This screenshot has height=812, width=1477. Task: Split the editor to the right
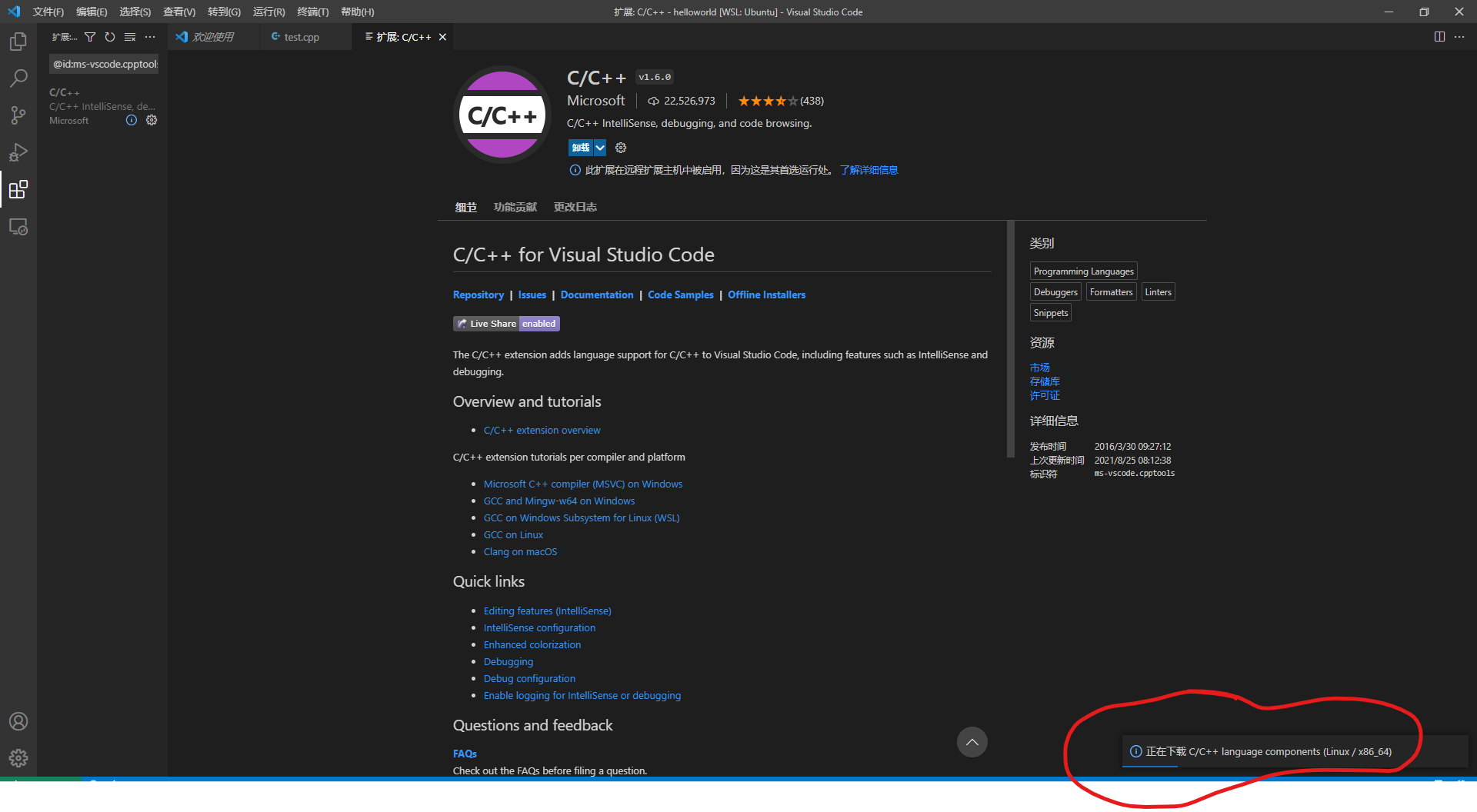click(1439, 37)
